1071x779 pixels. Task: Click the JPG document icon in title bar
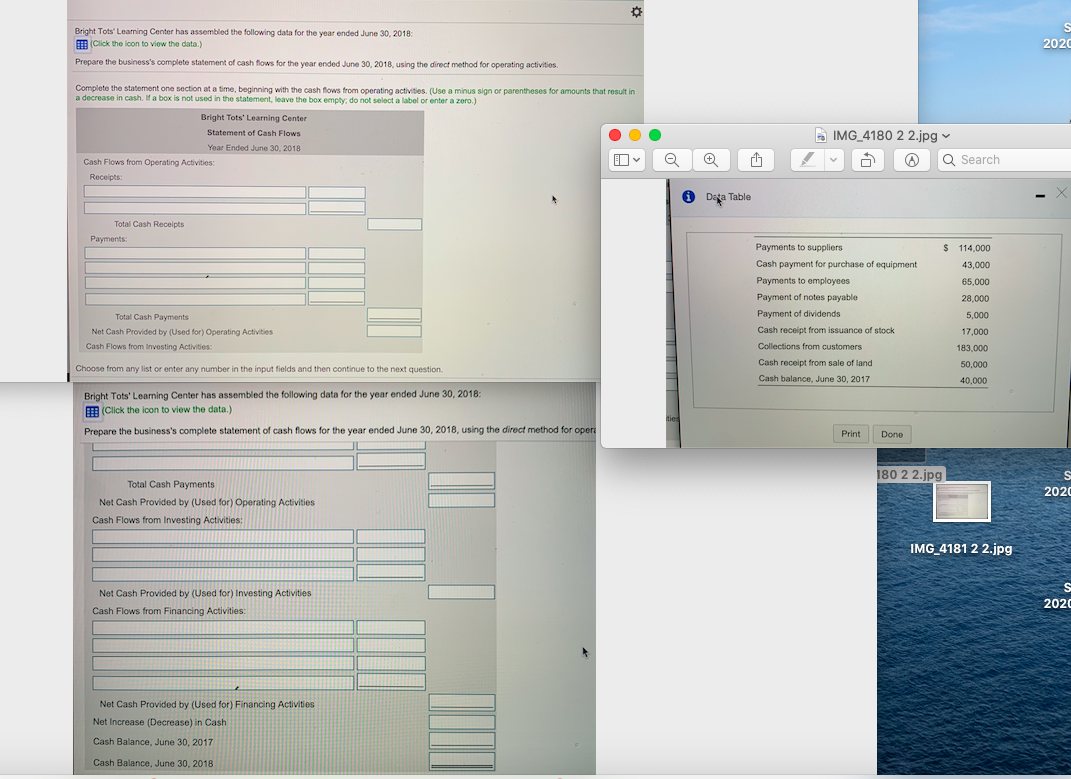(821, 135)
